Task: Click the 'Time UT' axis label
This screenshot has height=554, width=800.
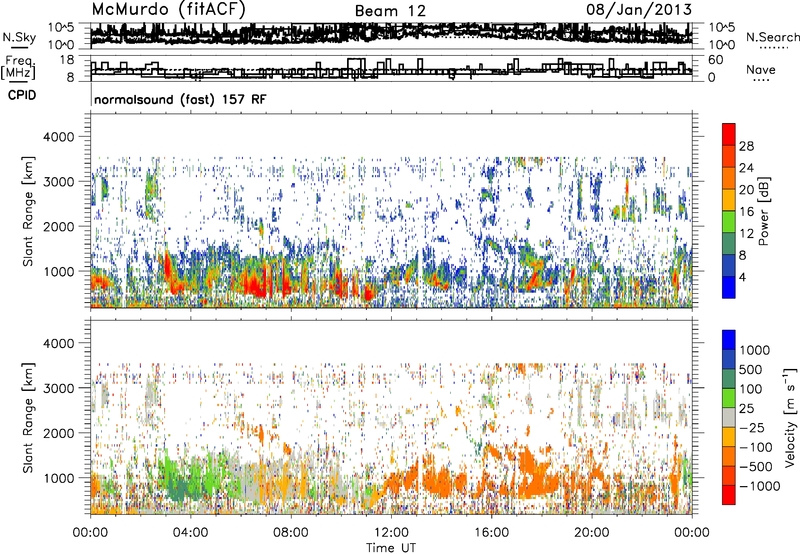Action: (391, 548)
